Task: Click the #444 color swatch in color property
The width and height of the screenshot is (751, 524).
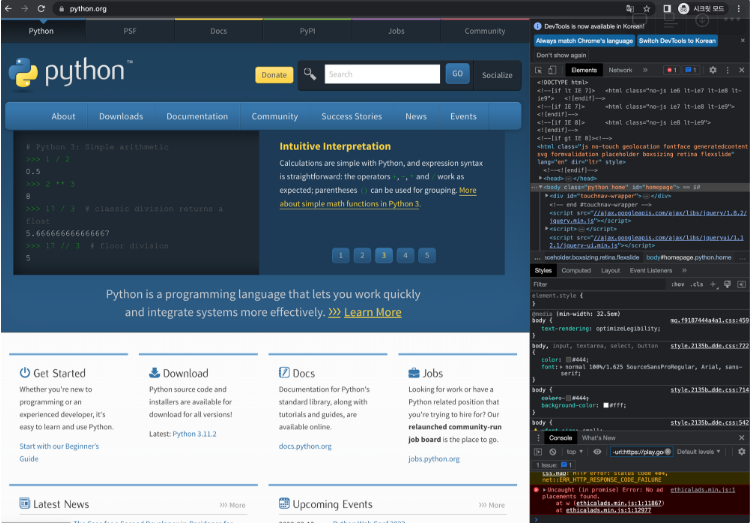Action: [568, 359]
